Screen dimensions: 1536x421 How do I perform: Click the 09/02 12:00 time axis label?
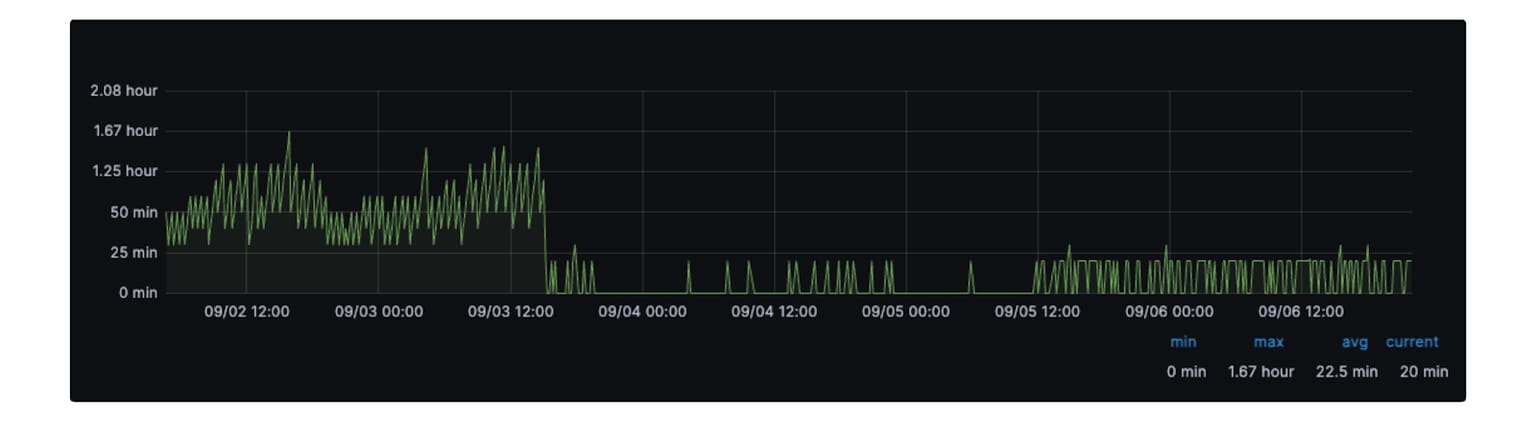pos(247,312)
